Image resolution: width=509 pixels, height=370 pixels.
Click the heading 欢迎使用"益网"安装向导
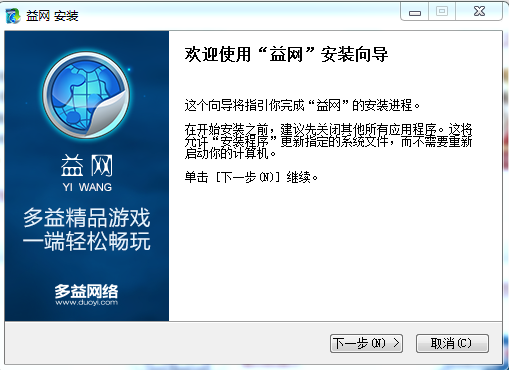coord(286,54)
